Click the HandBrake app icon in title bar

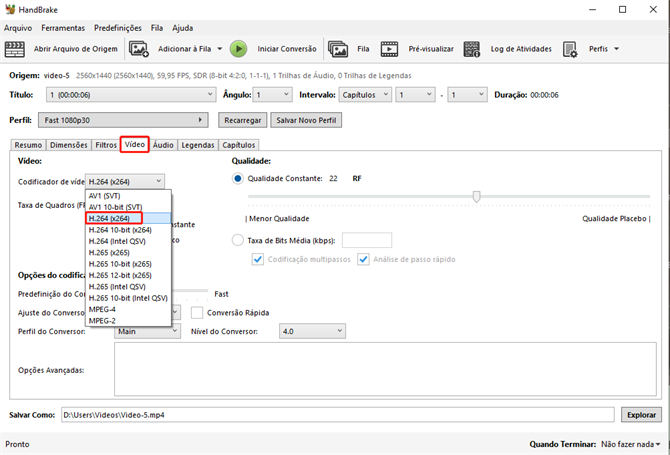(10, 9)
